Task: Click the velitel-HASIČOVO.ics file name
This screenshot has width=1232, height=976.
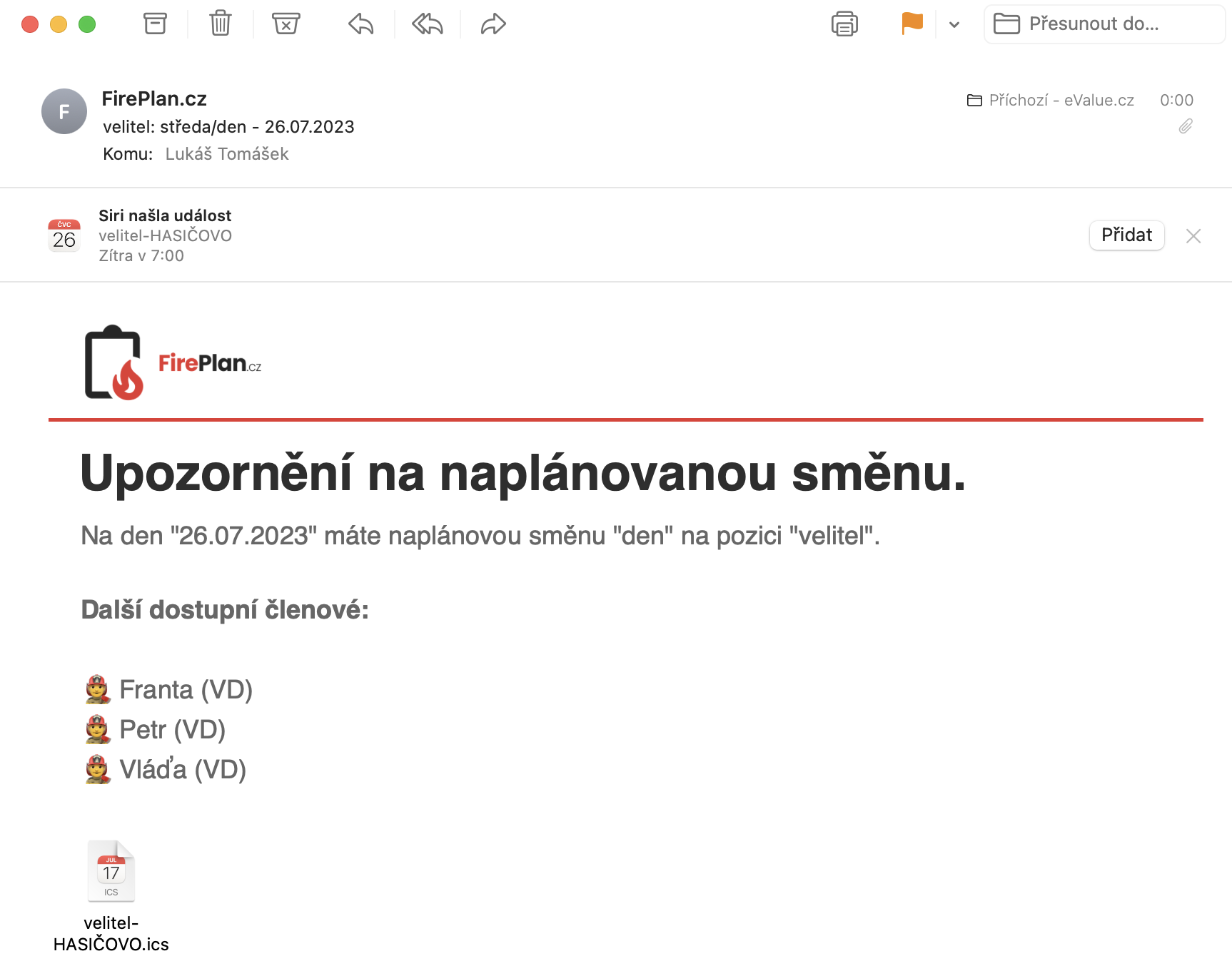Action: click(x=111, y=934)
